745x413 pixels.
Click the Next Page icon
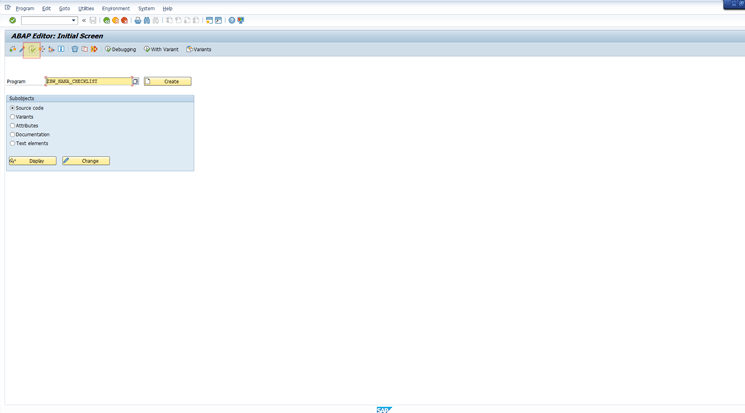(187, 20)
